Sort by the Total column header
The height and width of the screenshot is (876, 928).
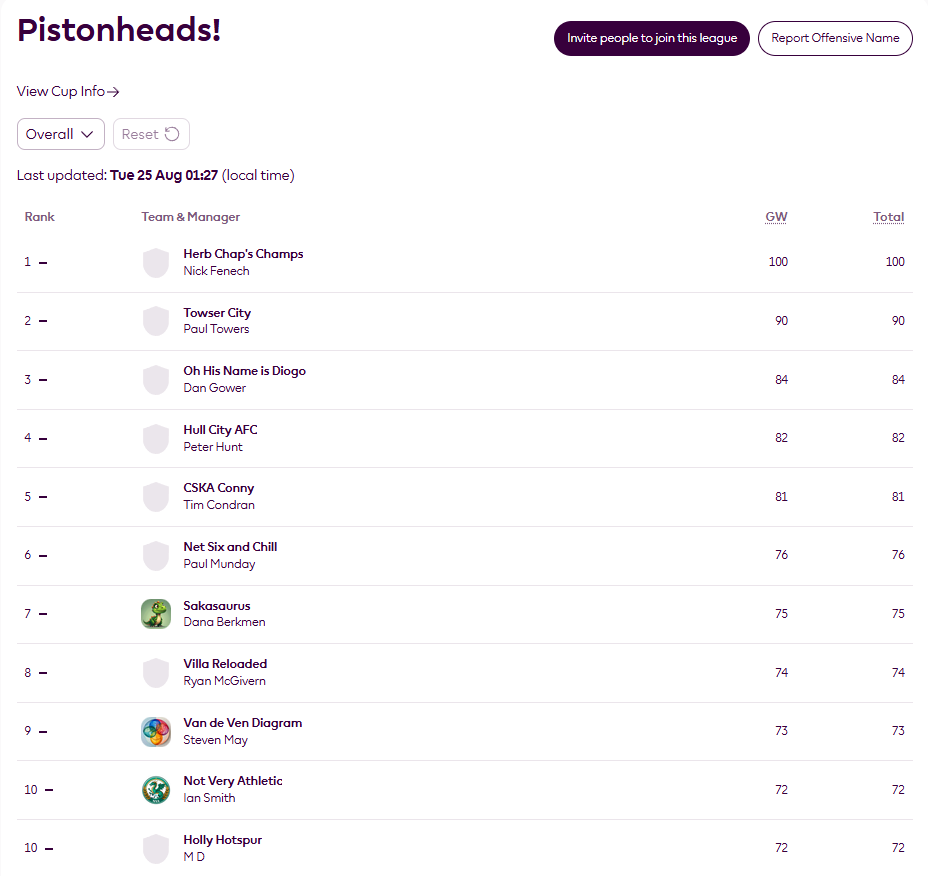(x=888, y=217)
